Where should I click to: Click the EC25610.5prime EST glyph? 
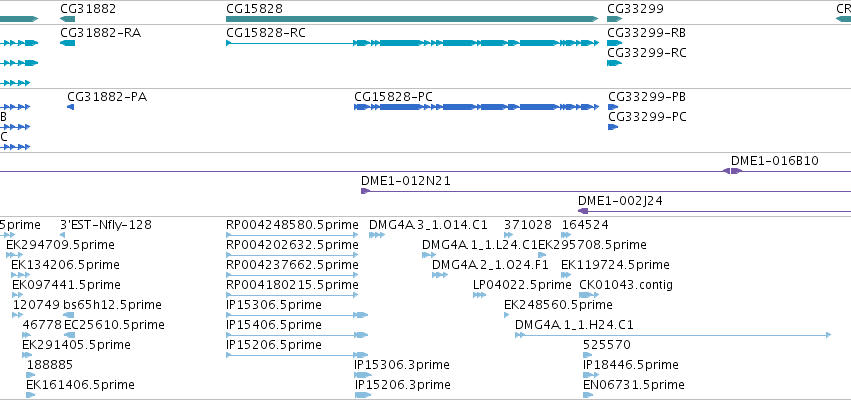point(69,335)
